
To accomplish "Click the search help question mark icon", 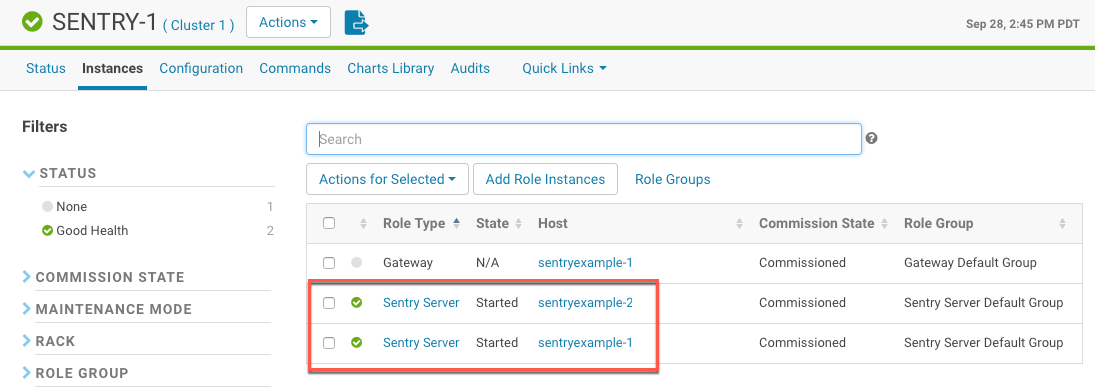I will point(871,138).
